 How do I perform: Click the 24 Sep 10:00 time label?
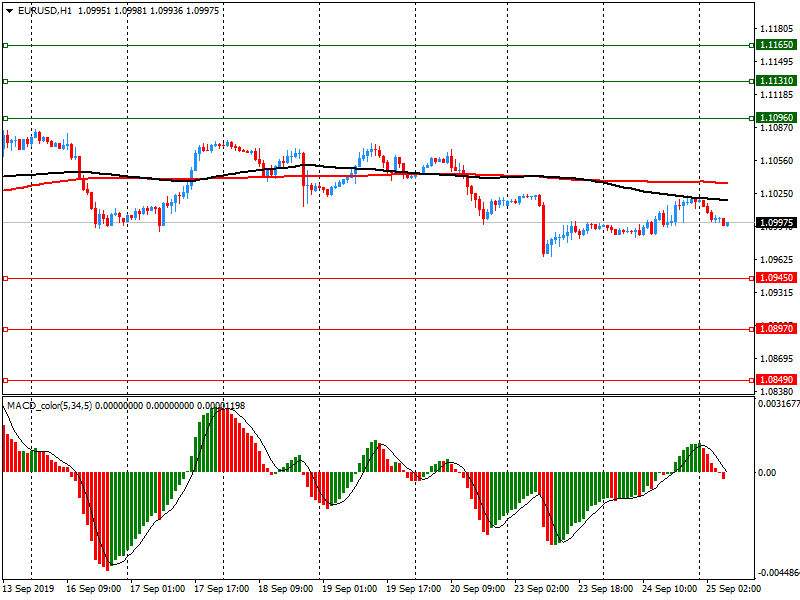(x=669, y=588)
